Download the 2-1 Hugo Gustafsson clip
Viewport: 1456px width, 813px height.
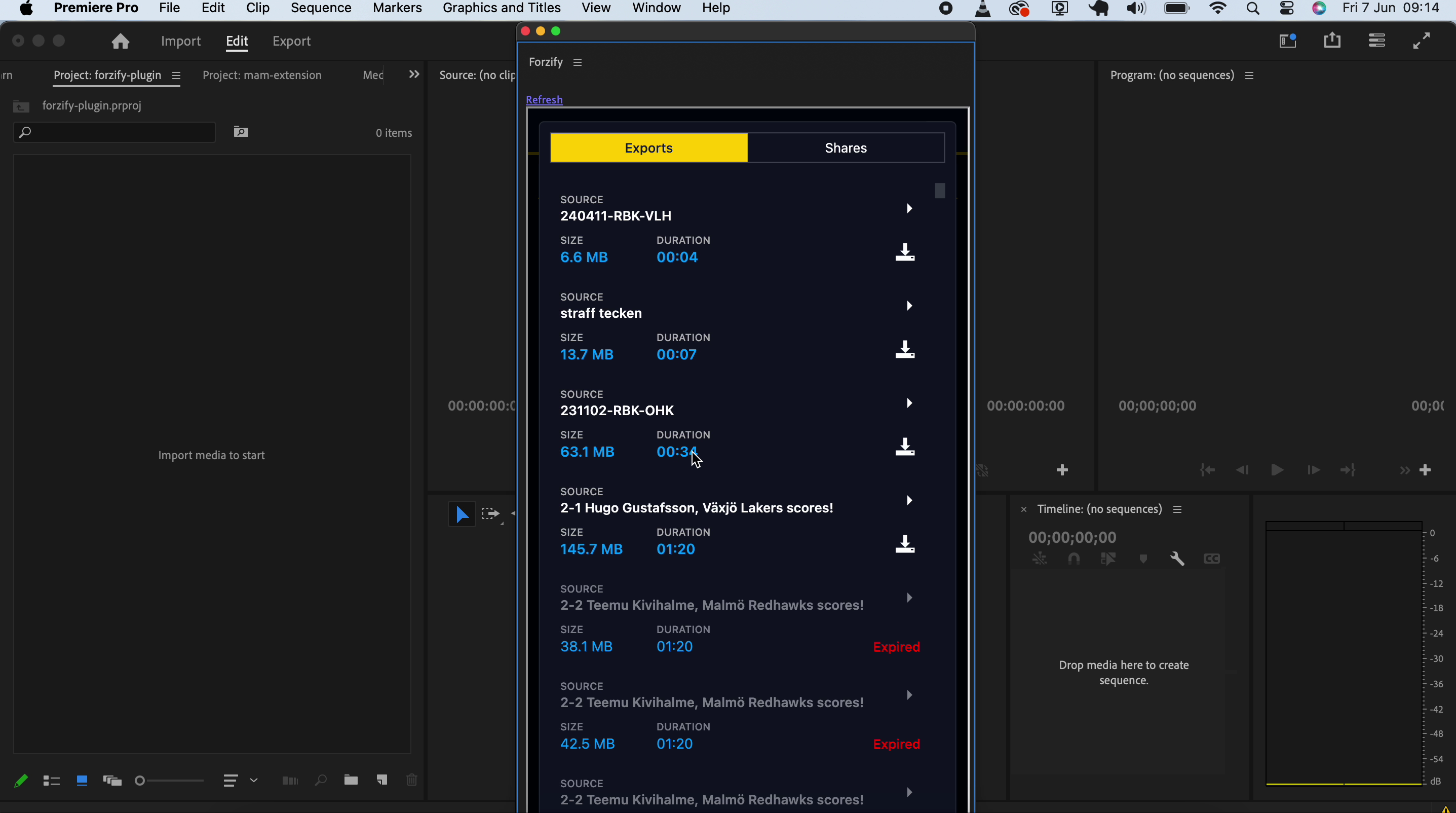905,544
